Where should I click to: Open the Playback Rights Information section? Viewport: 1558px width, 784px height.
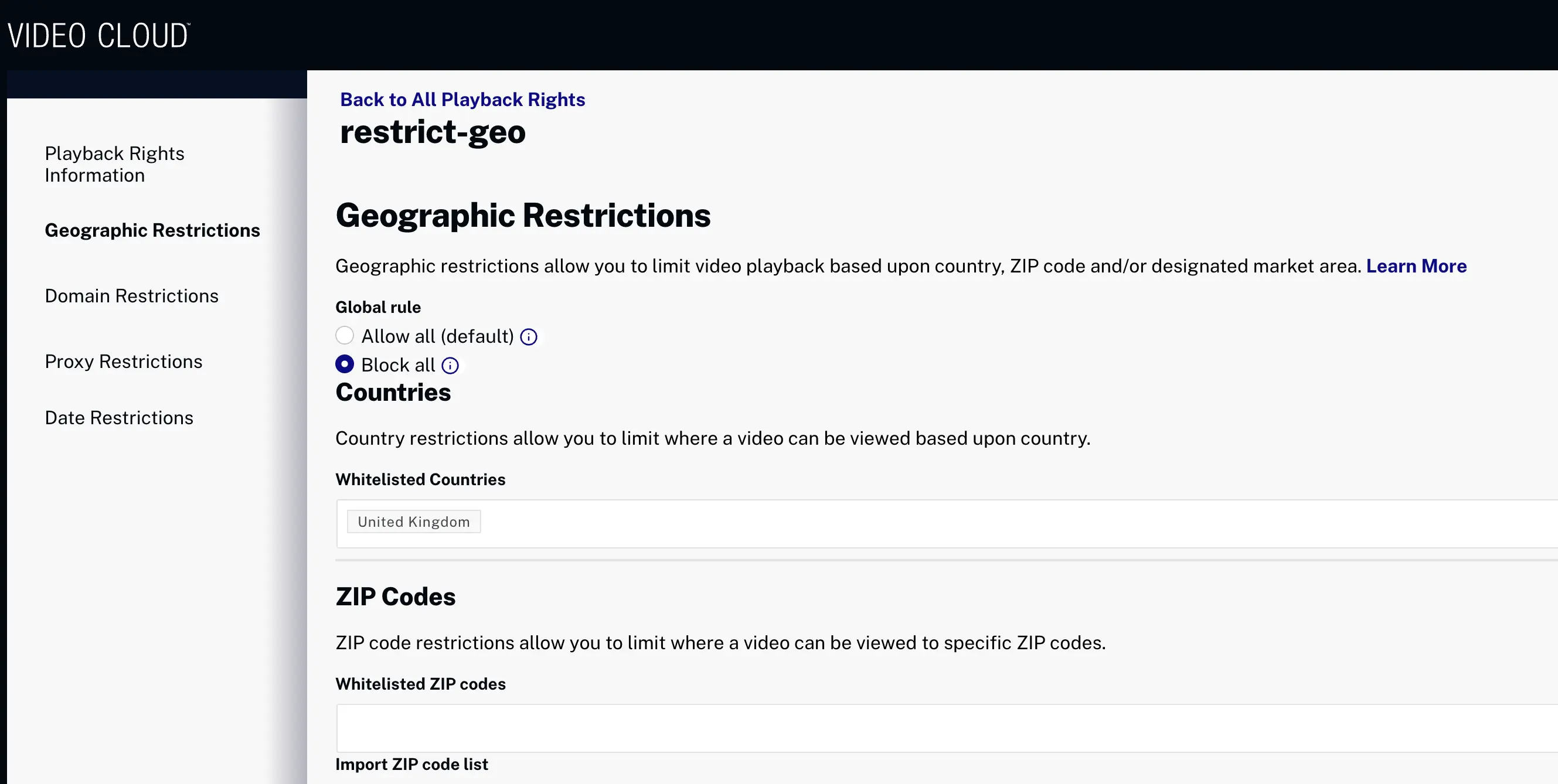tap(115, 164)
